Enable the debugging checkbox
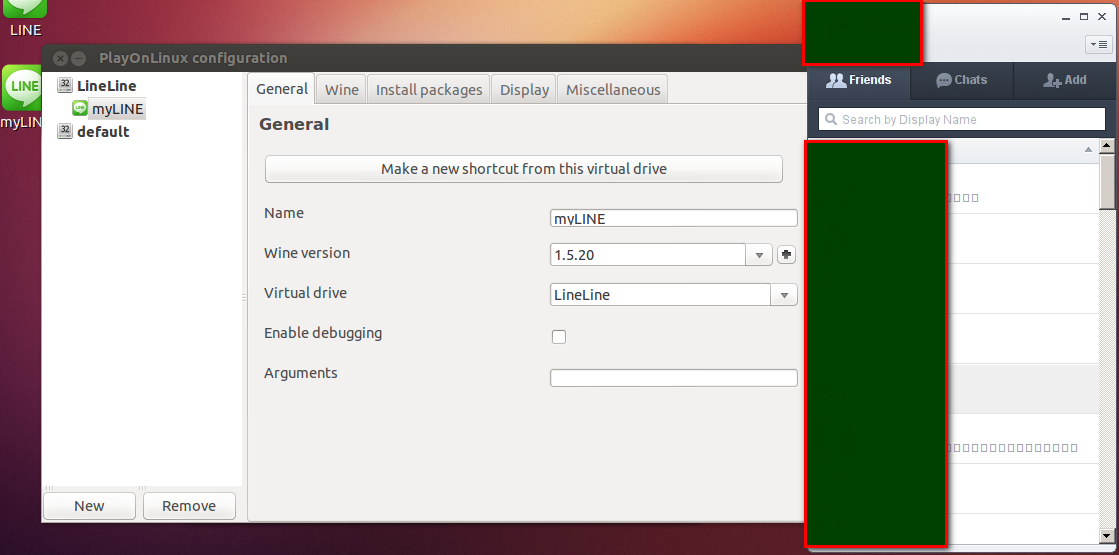 (559, 337)
